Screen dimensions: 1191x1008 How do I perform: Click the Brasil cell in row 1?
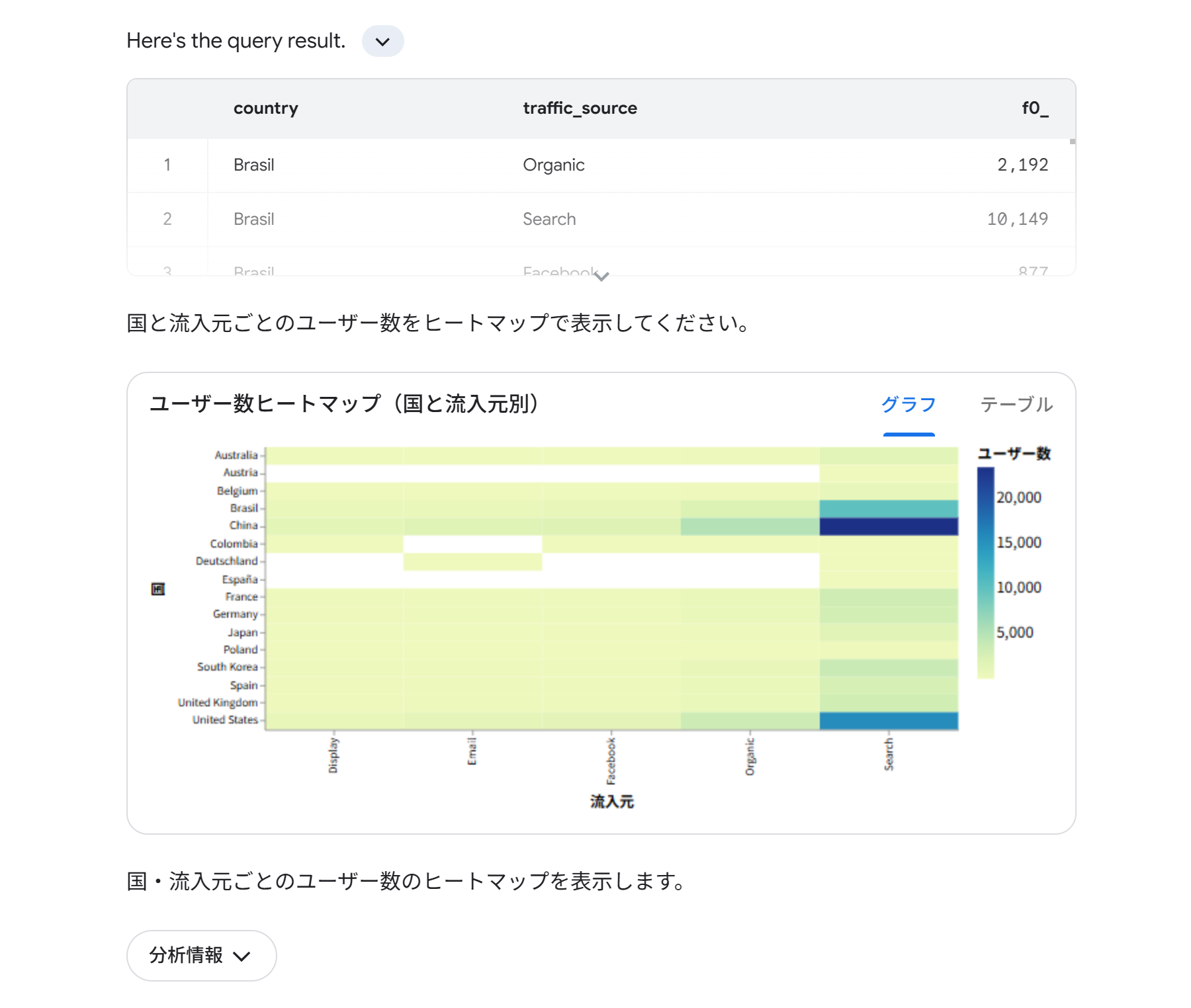[x=254, y=165]
